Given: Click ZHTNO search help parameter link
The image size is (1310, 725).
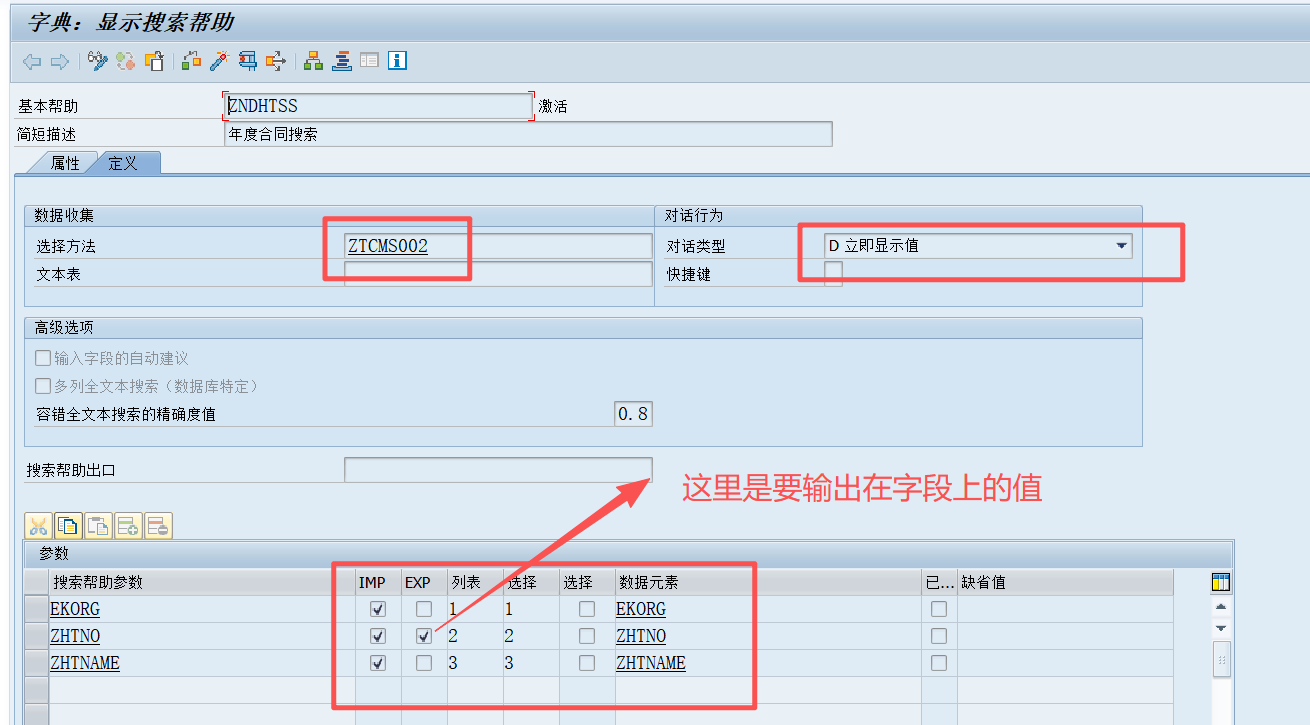Looking at the screenshot, I should click(75, 636).
